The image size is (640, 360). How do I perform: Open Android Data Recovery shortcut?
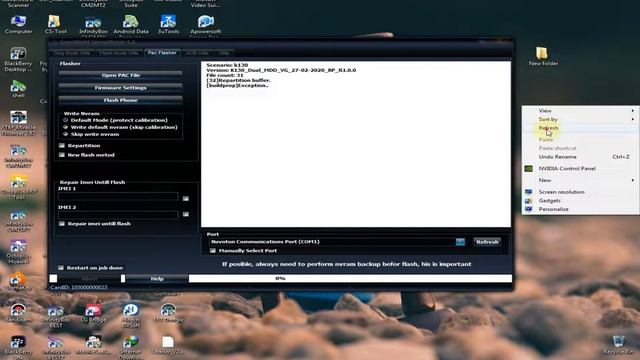click(131, 24)
